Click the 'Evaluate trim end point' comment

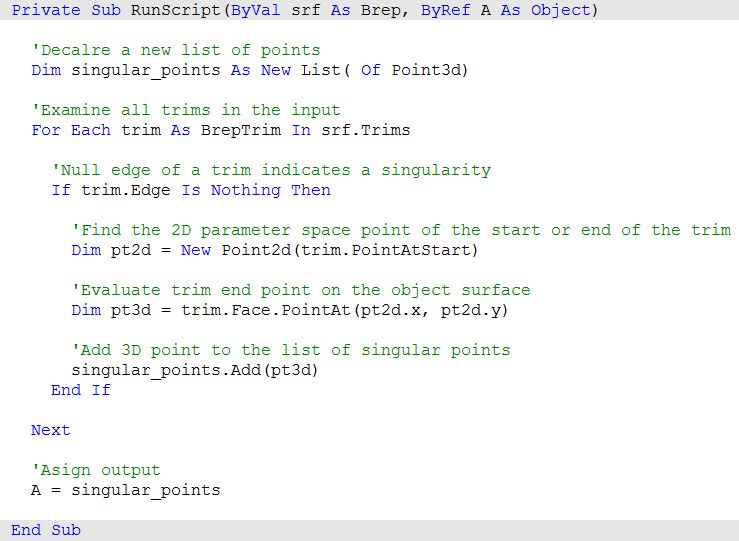(301, 290)
